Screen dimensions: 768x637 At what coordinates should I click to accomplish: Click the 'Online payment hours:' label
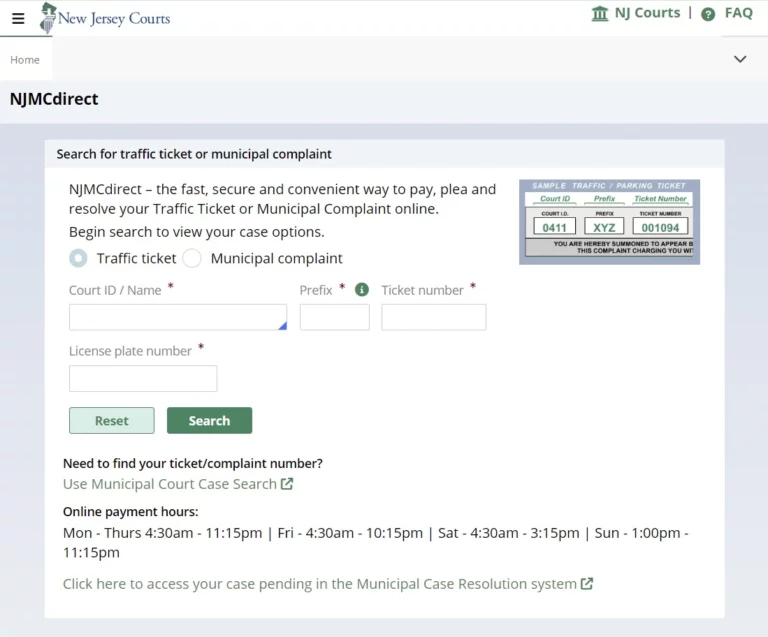131,512
